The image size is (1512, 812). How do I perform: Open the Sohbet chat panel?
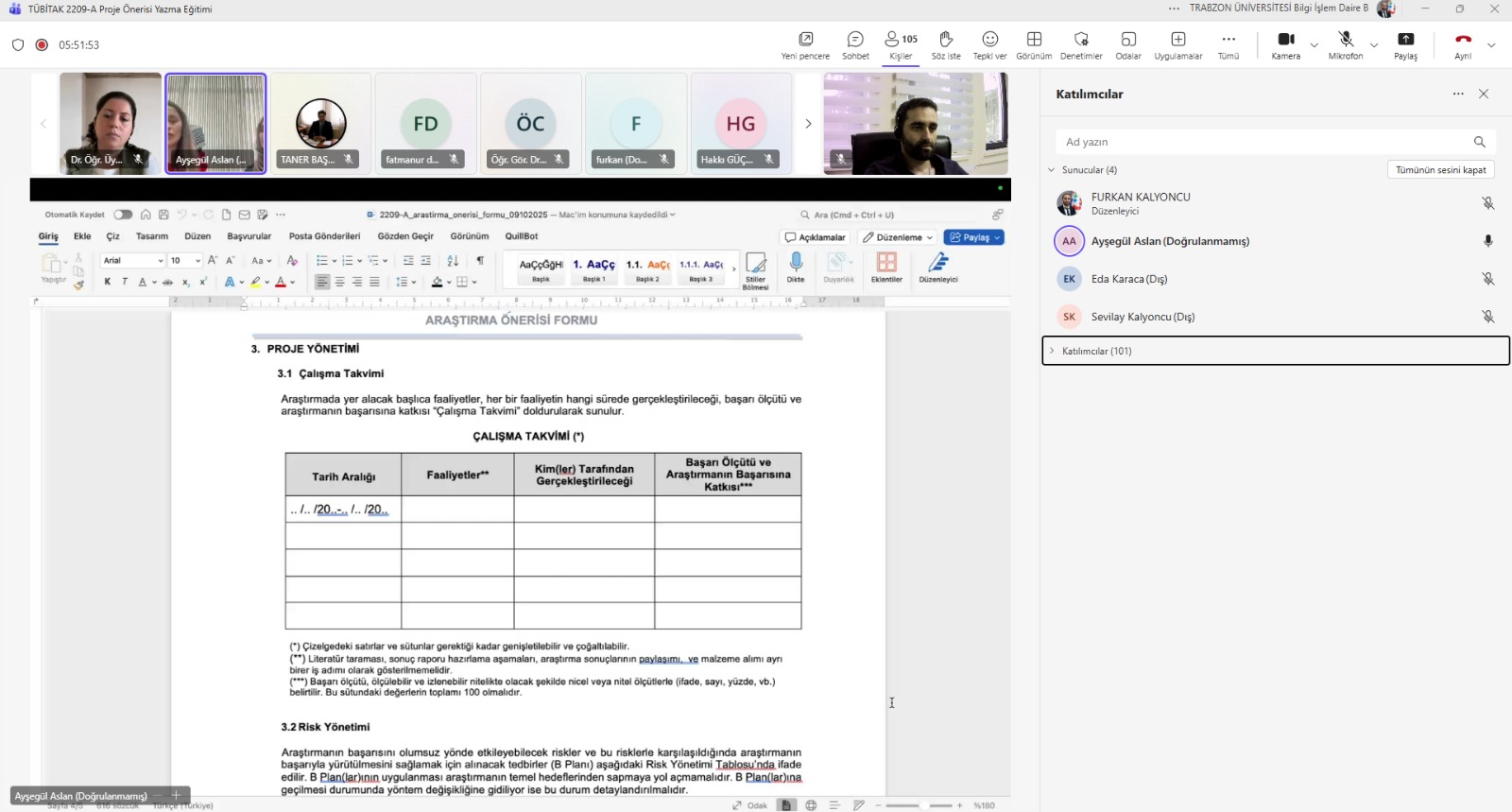coord(855,44)
